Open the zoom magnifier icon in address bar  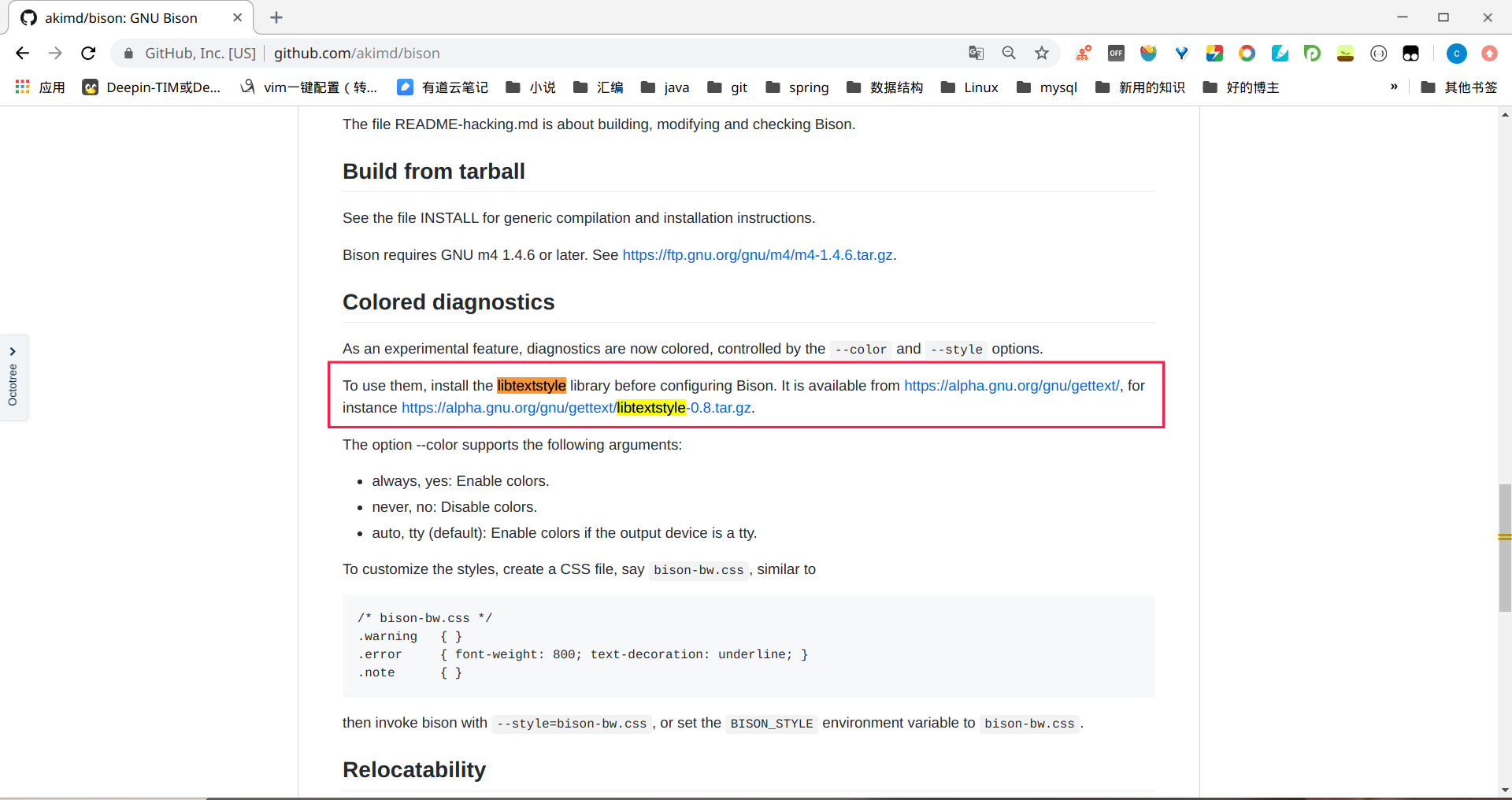pos(1009,53)
